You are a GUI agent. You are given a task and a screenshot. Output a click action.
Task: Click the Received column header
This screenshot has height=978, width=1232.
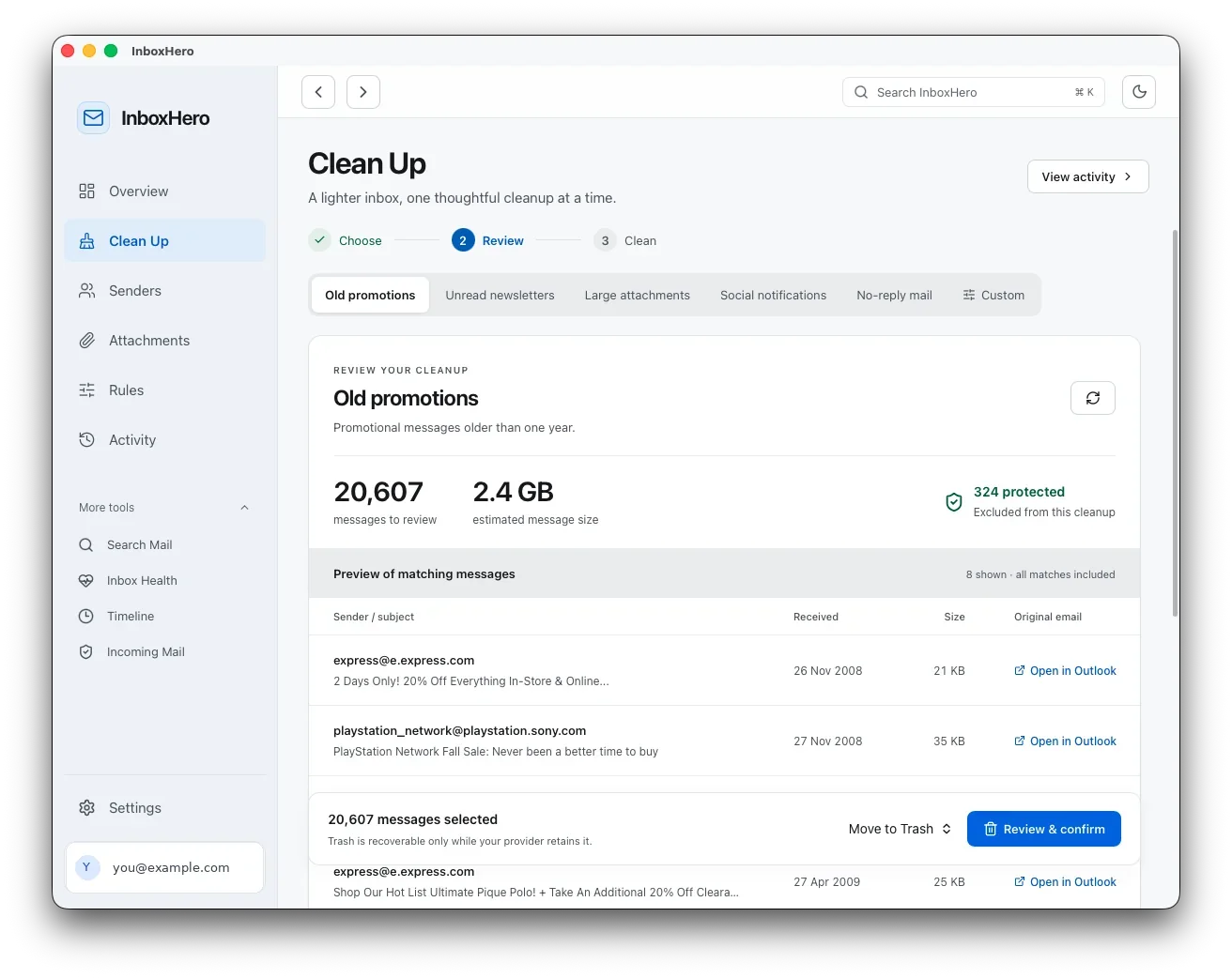(x=816, y=617)
